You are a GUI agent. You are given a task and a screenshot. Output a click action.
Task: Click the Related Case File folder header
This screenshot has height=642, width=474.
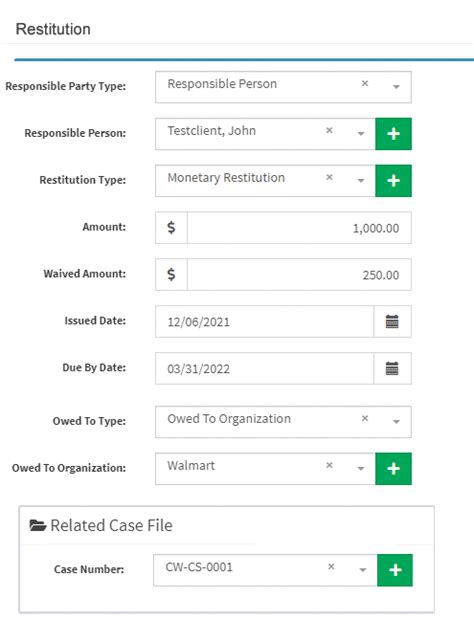tap(101, 525)
